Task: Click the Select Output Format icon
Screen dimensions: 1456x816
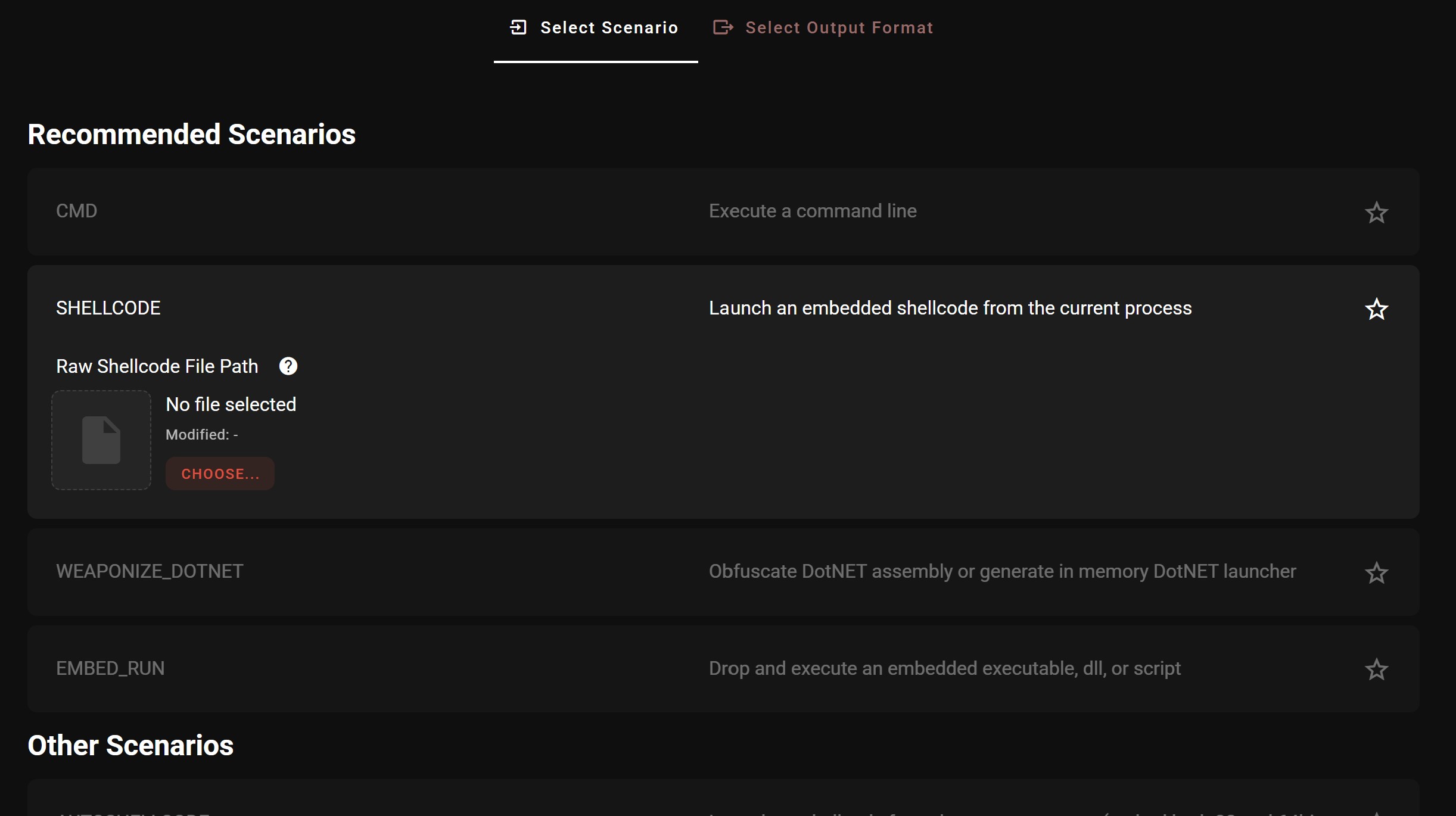Action: point(723,27)
